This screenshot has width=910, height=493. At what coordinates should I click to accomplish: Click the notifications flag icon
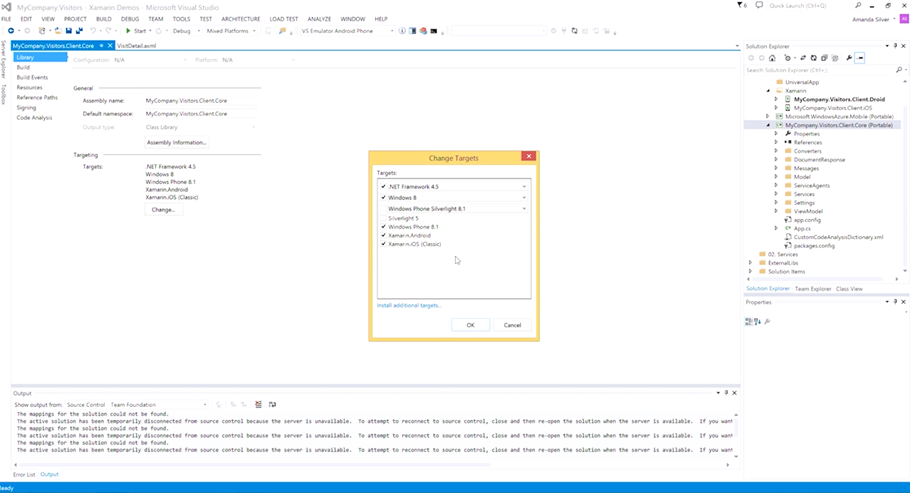(x=742, y=5)
